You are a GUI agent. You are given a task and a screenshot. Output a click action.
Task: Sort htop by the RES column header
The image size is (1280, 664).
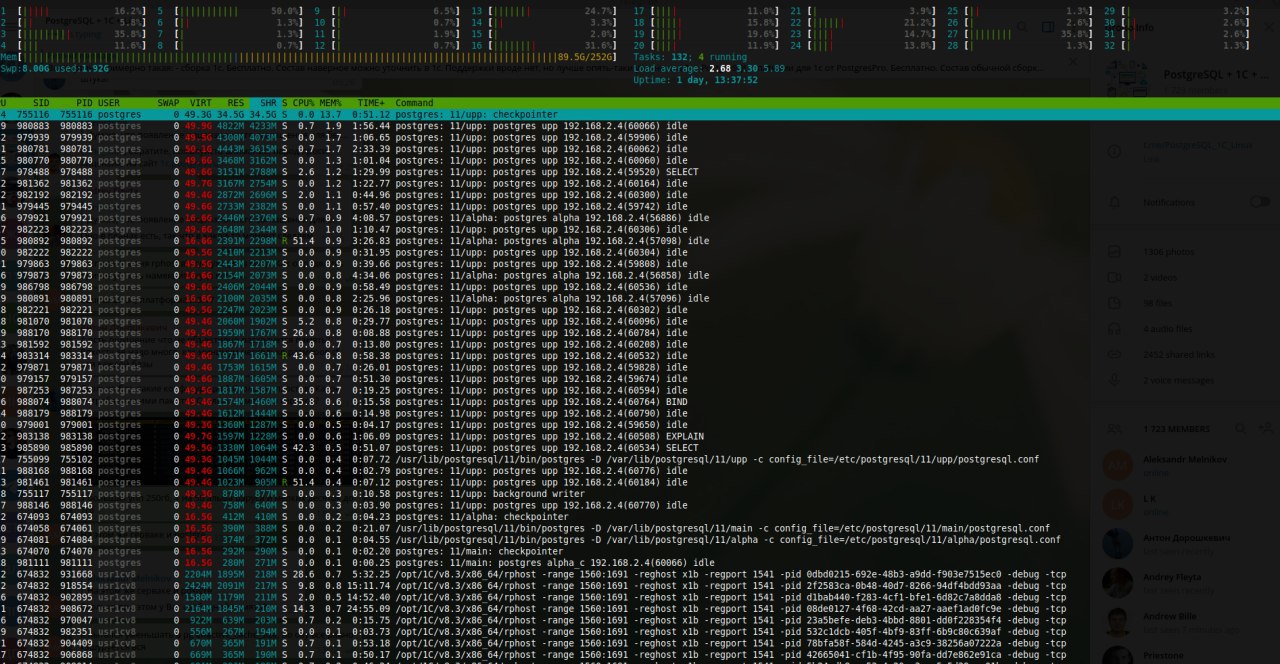tap(236, 103)
